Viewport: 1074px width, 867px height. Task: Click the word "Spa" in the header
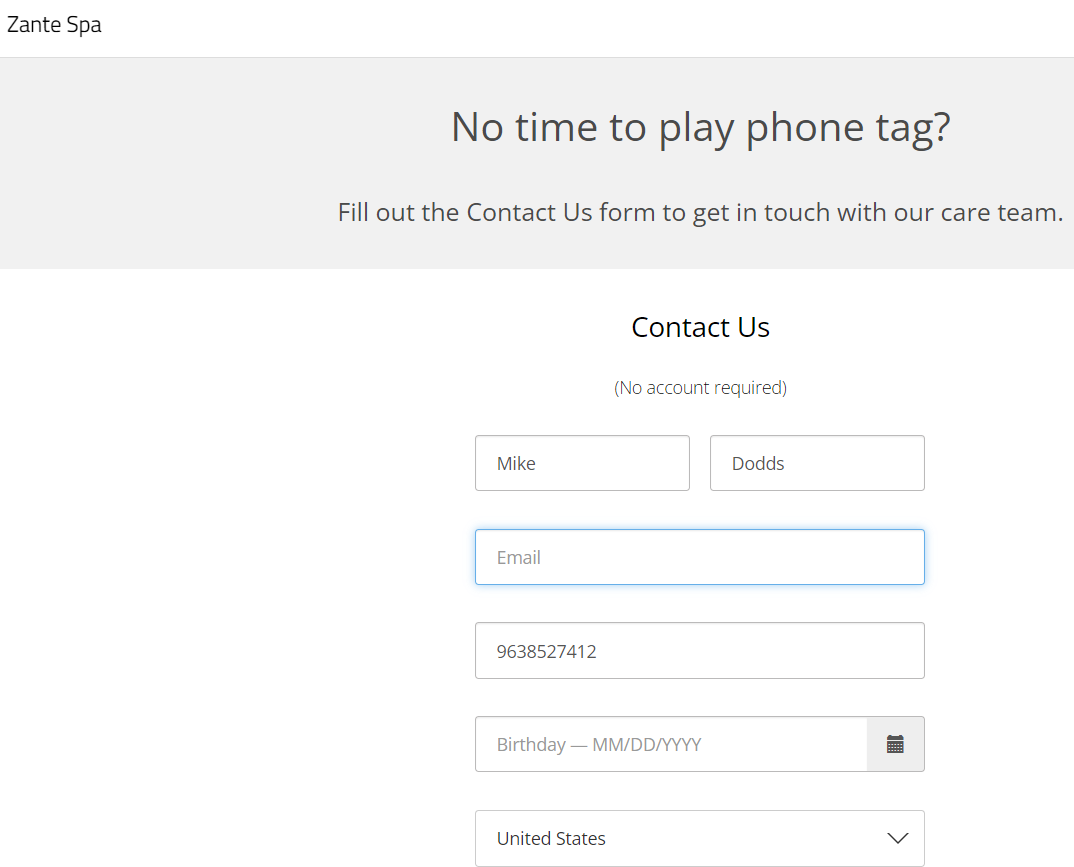(84, 25)
